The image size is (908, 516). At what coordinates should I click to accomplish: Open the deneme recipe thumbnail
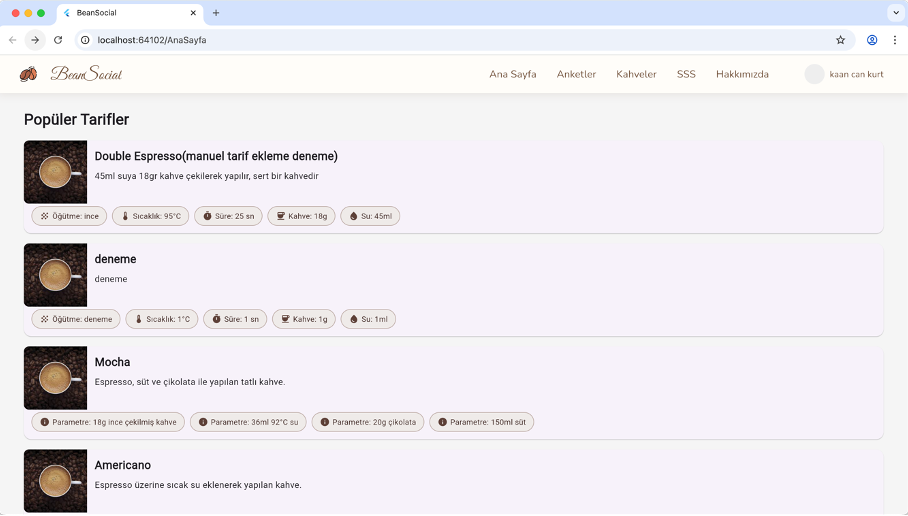coord(56,275)
